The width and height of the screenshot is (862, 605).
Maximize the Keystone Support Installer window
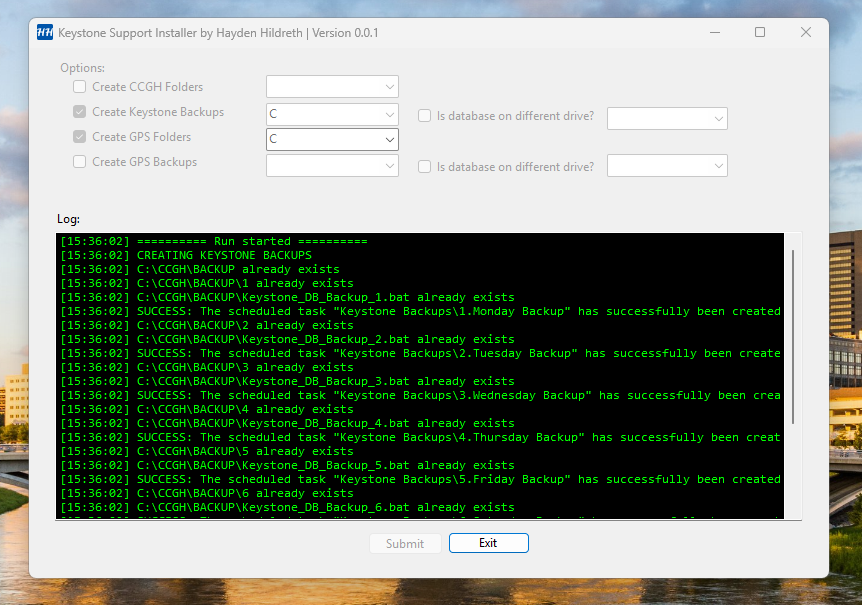coord(760,32)
